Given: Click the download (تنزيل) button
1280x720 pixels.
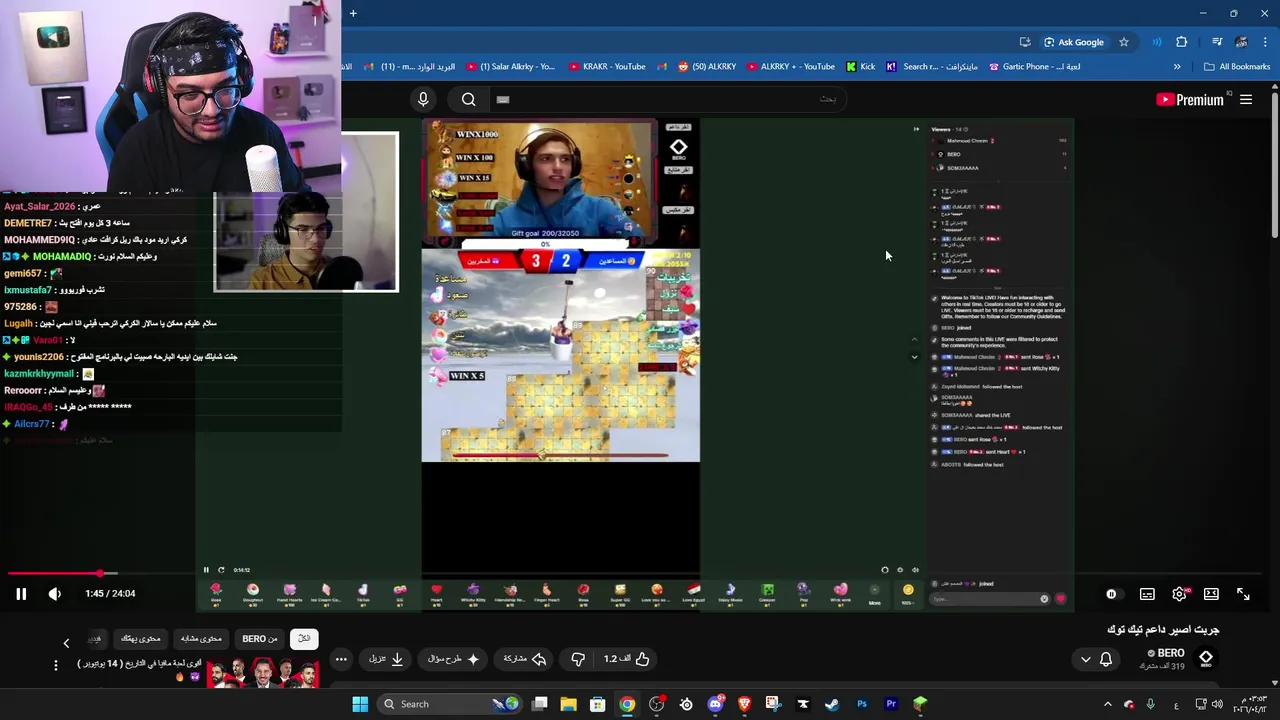Looking at the screenshot, I should [x=386, y=659].
